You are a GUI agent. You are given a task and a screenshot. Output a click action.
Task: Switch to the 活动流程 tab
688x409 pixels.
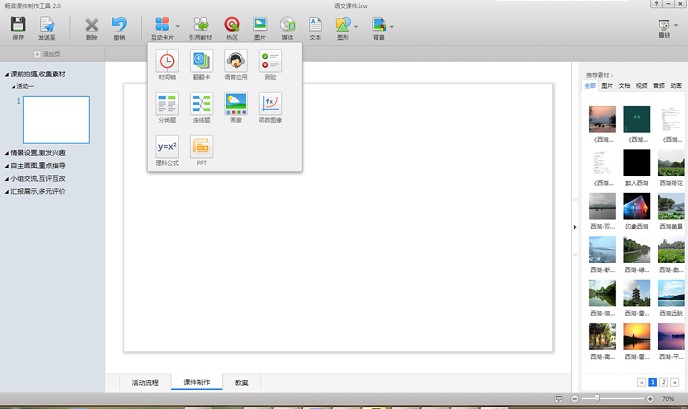click(146, 382)
